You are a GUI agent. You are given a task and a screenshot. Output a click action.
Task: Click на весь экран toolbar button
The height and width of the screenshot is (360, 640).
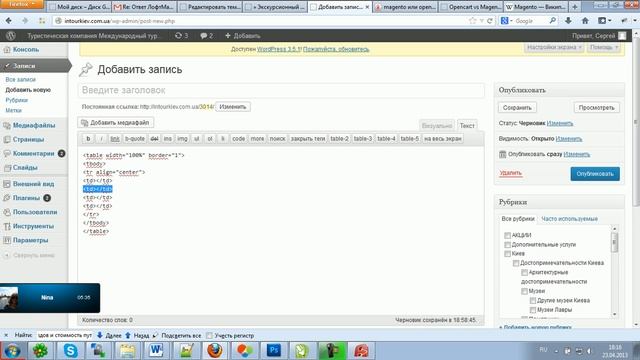point(442,139)
